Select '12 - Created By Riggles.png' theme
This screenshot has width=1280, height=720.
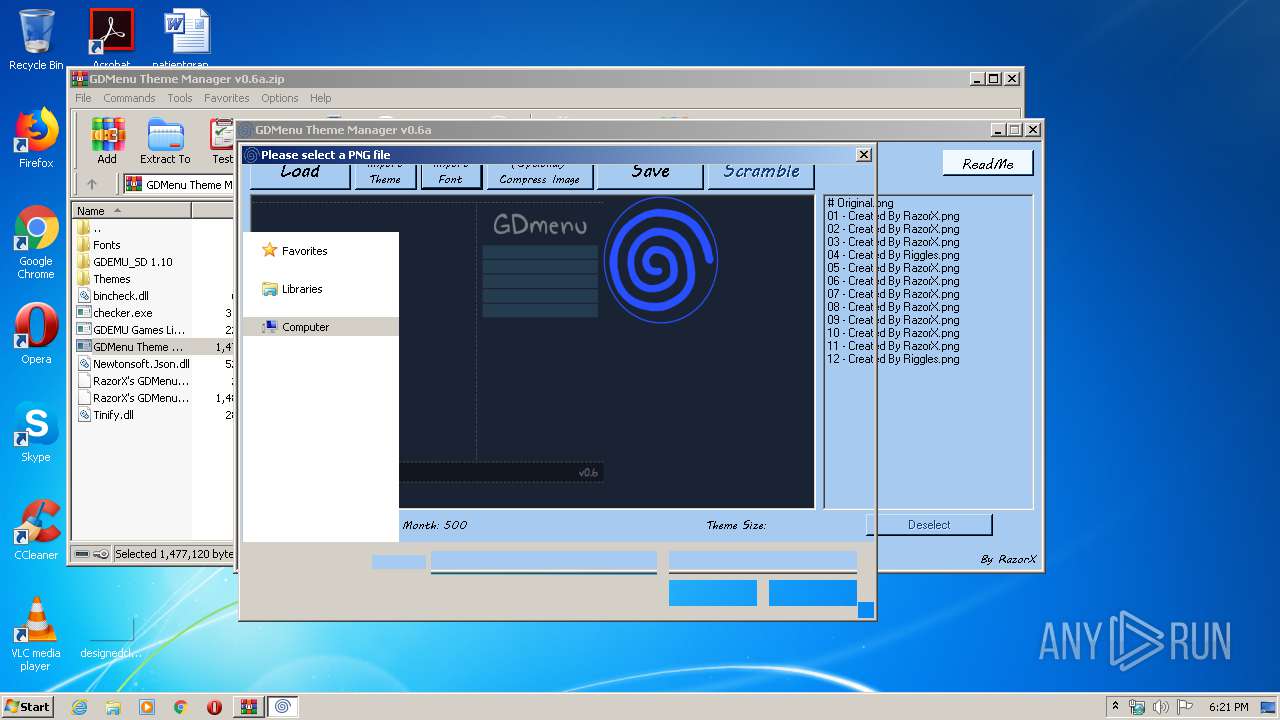point(893,359)
